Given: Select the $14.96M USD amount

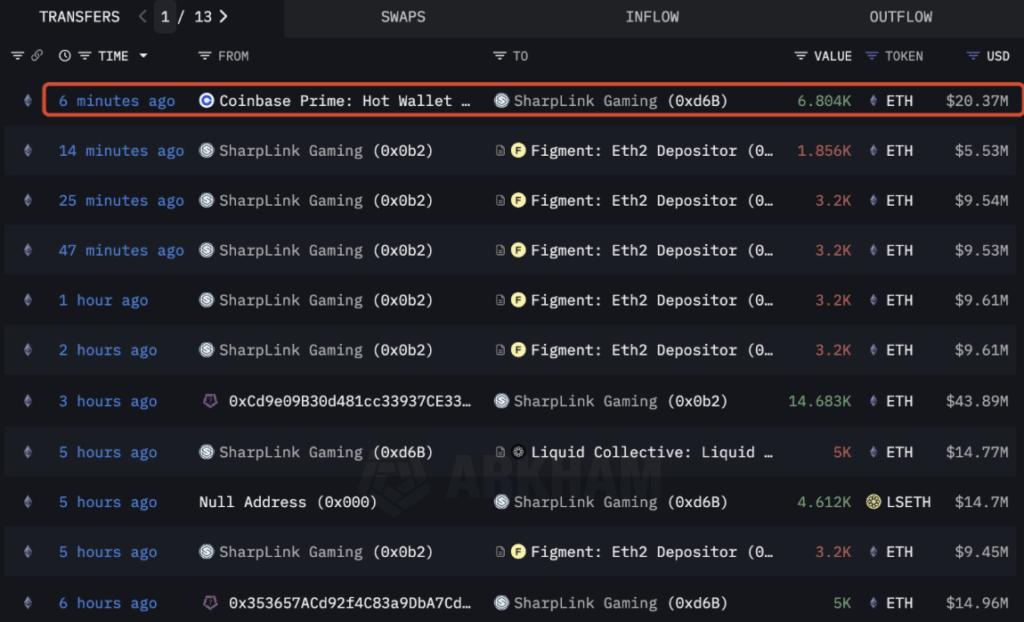Looking at the screenshot, I should [x=977, y=602].
